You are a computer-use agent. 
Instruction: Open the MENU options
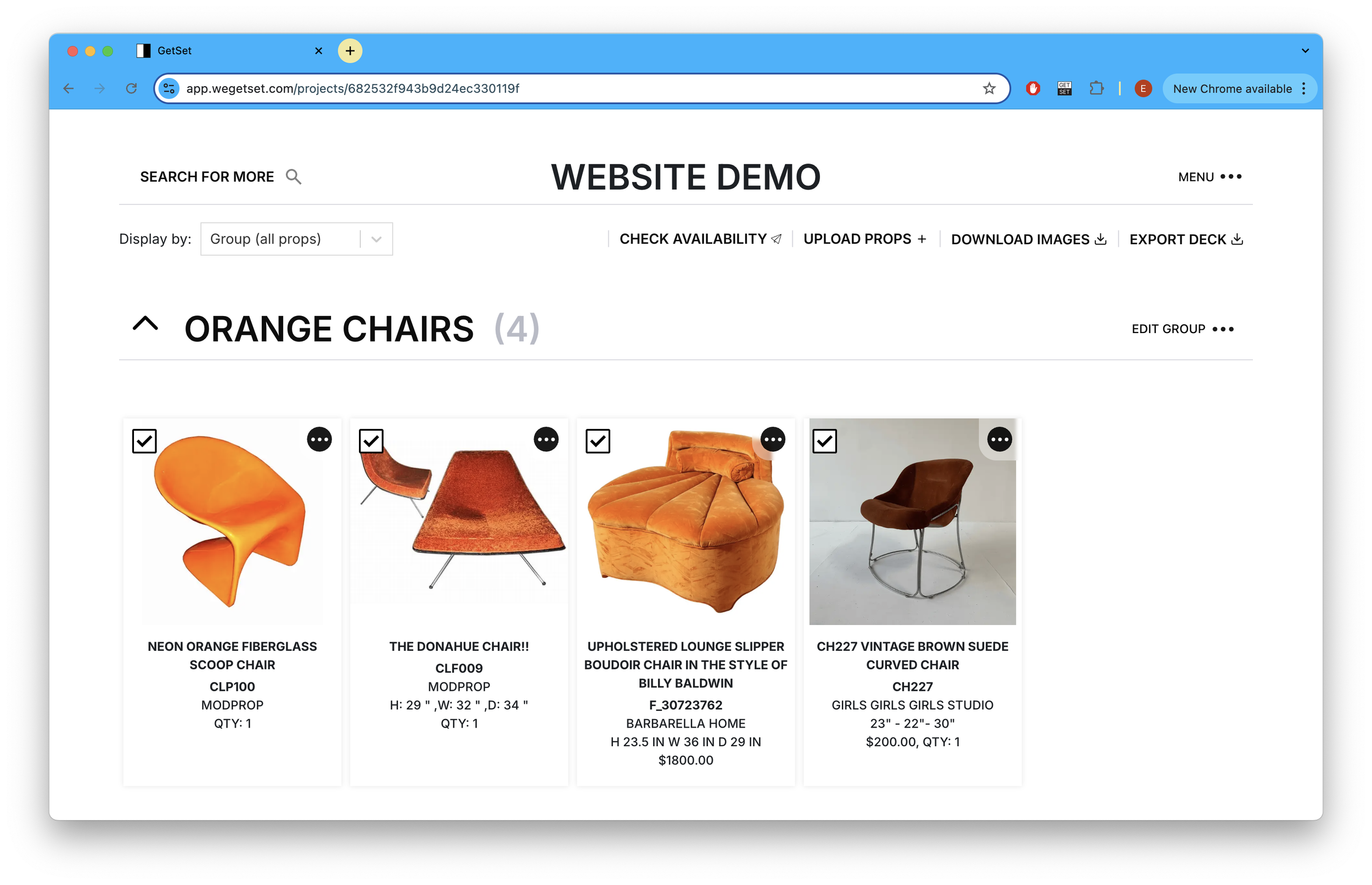[x=1210, y=177]
